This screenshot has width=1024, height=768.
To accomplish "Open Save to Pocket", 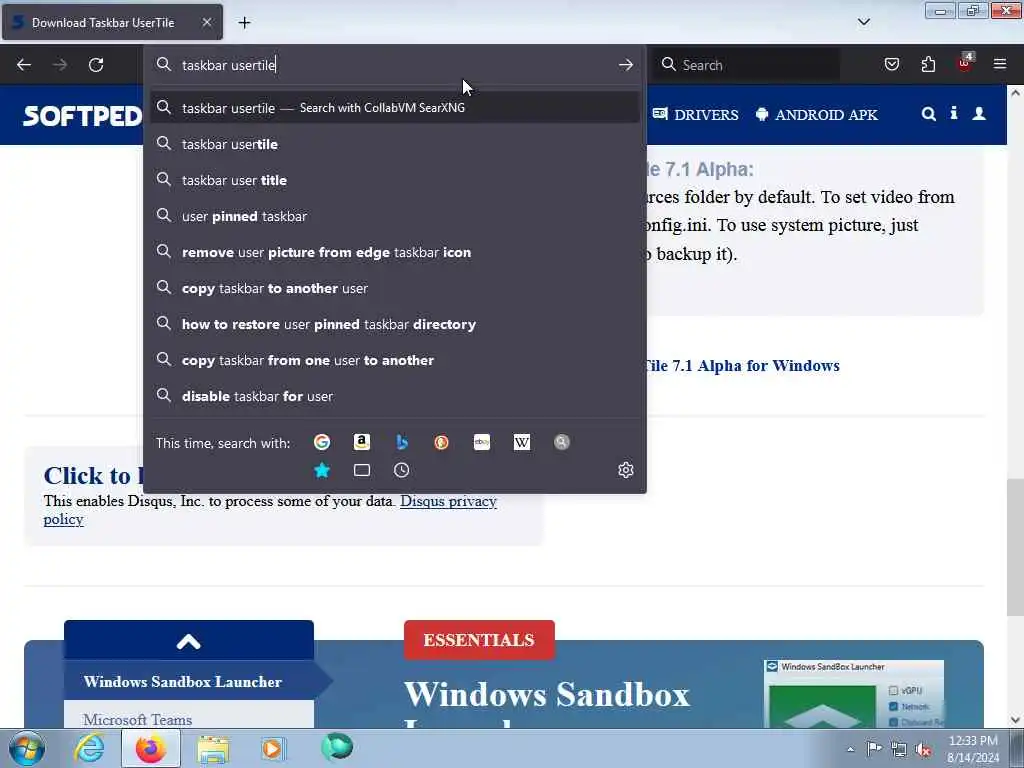I will (x=892, y=64).
